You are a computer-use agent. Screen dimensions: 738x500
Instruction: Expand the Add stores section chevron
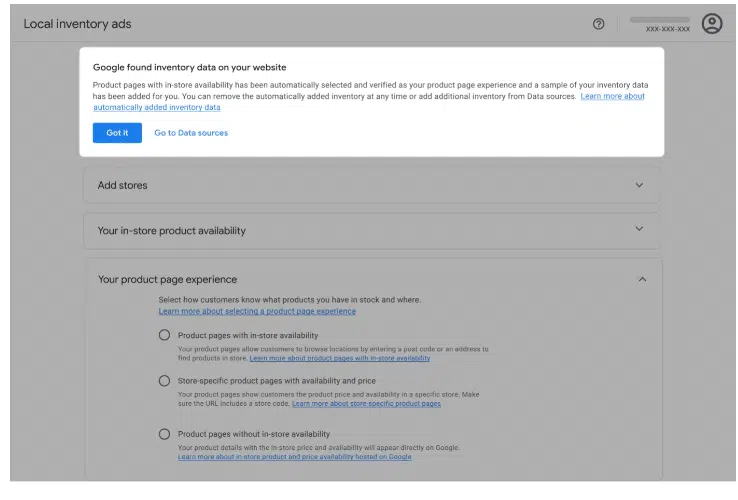click(639, 185)
